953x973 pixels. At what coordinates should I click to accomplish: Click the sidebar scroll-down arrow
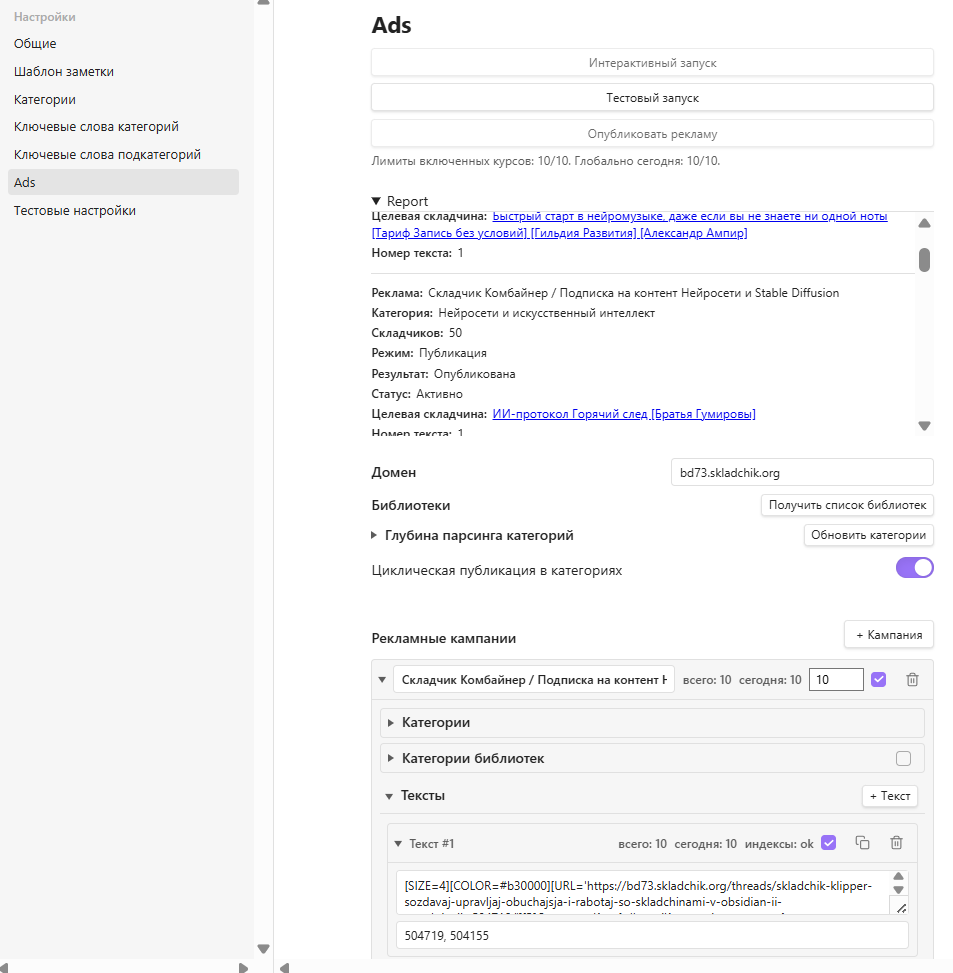click(x=263, y=948)
